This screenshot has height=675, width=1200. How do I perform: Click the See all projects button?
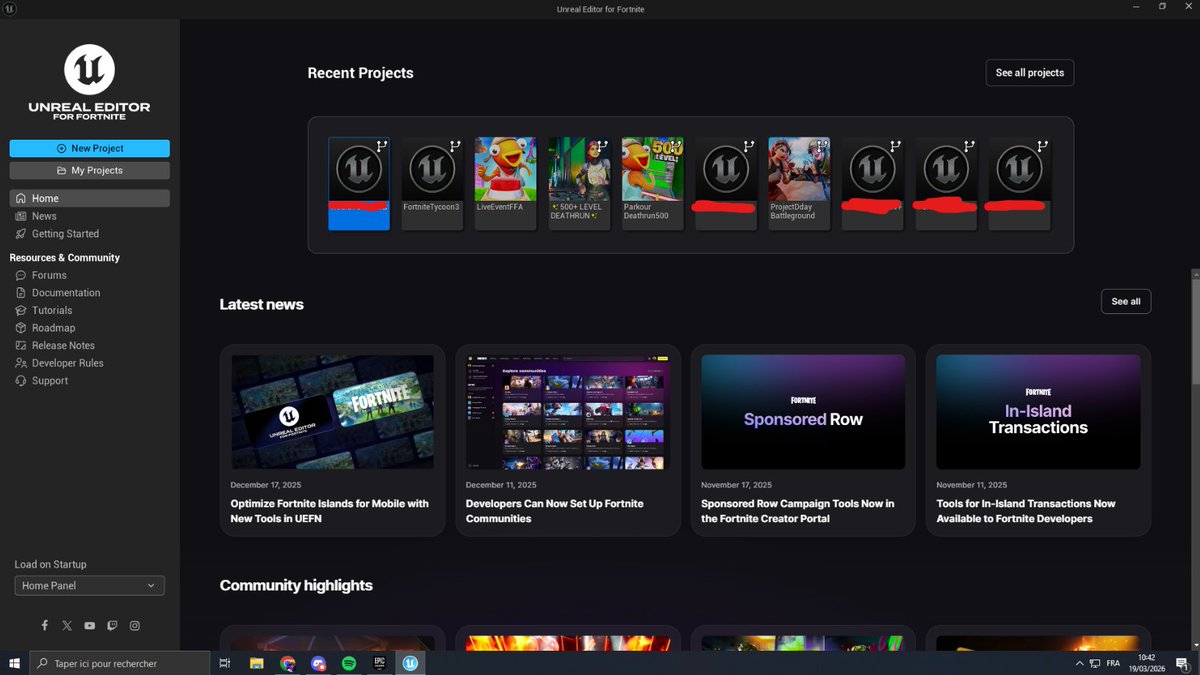(x=1030, y=73)
